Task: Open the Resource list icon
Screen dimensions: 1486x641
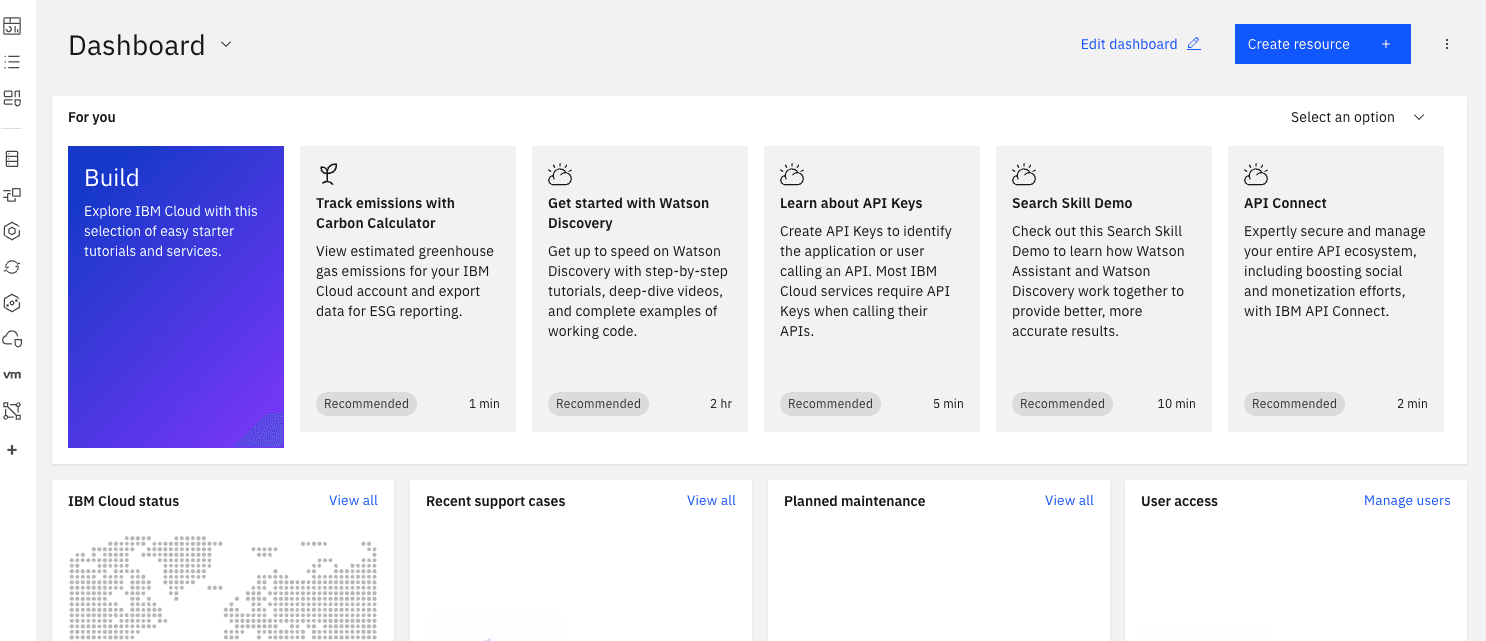Action: click(12, 61)
